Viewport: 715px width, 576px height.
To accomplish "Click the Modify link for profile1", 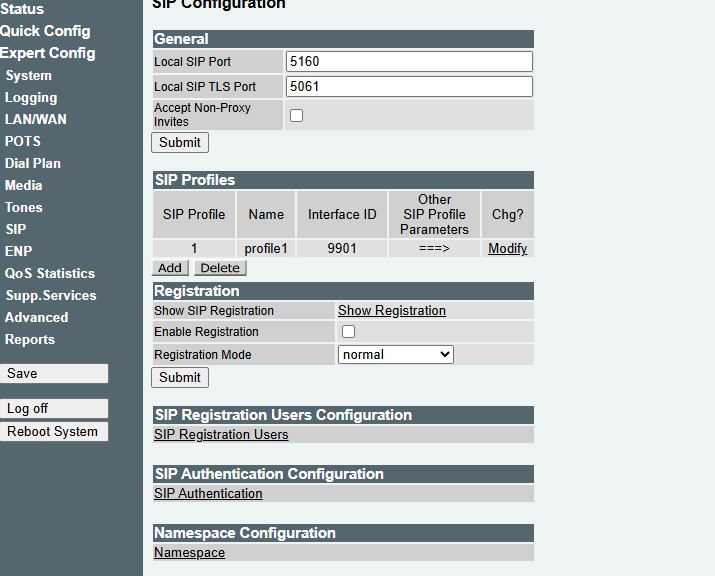I will point(508,249).
